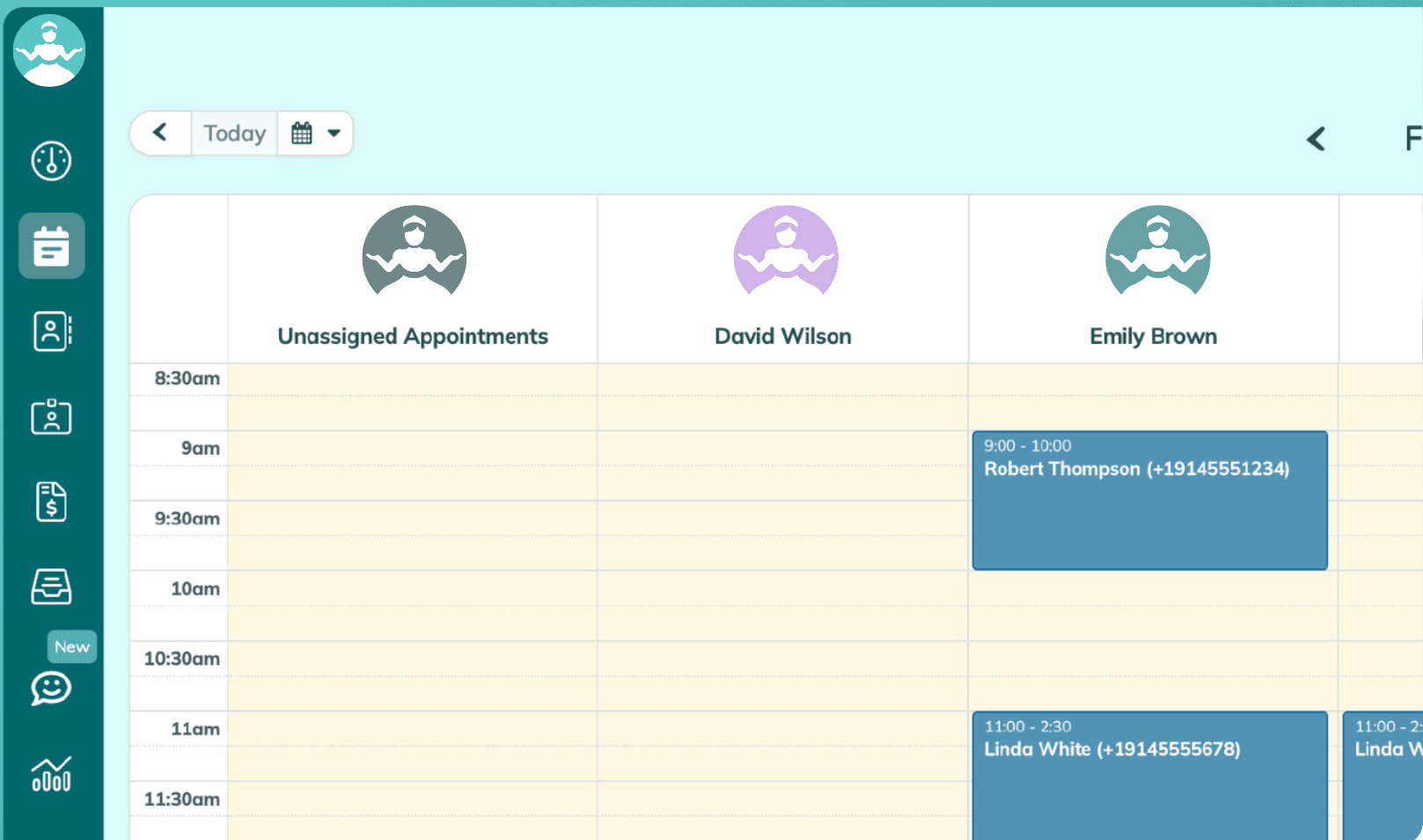Open the invoice dollar document icon
This screenshot has width=1423, height=840.
[51, 501]
